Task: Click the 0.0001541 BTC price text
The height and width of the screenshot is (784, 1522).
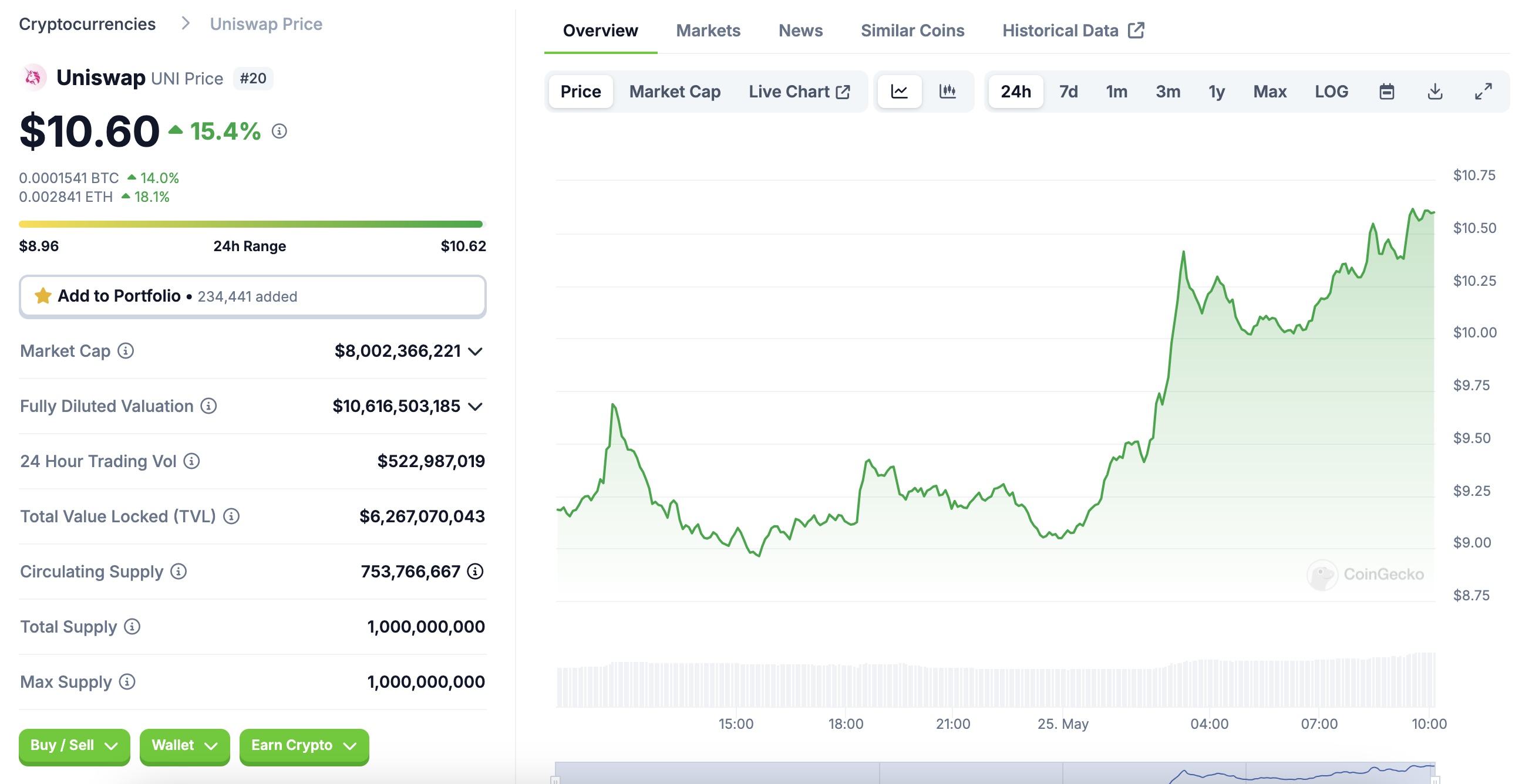Action: (69, 178)
